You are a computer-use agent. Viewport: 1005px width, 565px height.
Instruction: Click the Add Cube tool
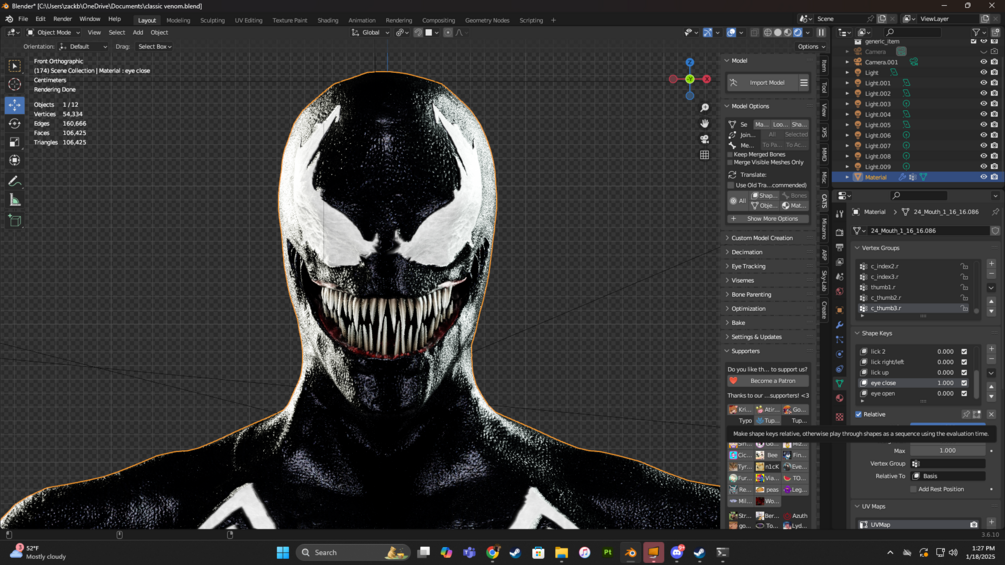tap(14, 220)
